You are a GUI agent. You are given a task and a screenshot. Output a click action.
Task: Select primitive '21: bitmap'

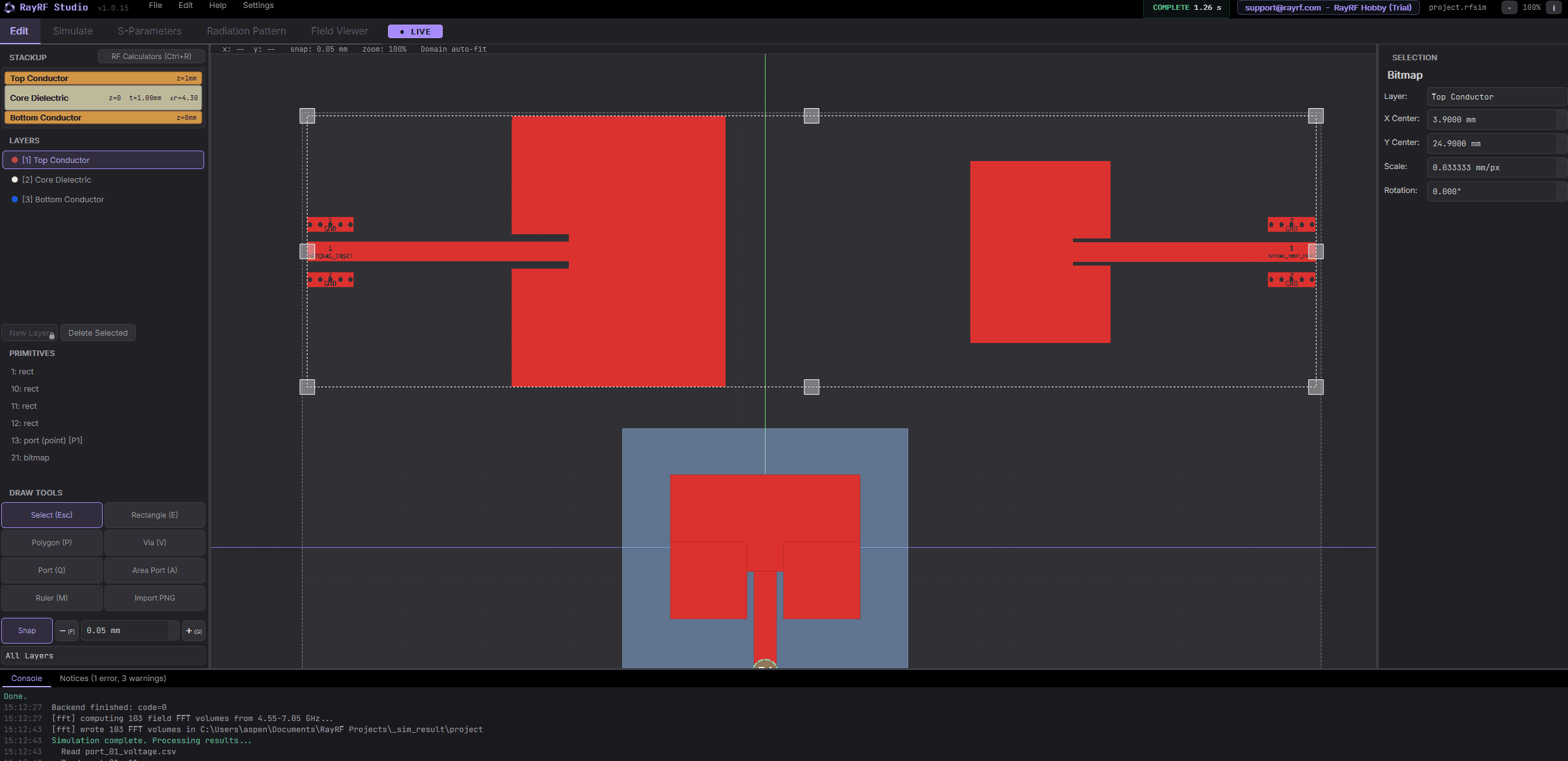pos(30,458)
